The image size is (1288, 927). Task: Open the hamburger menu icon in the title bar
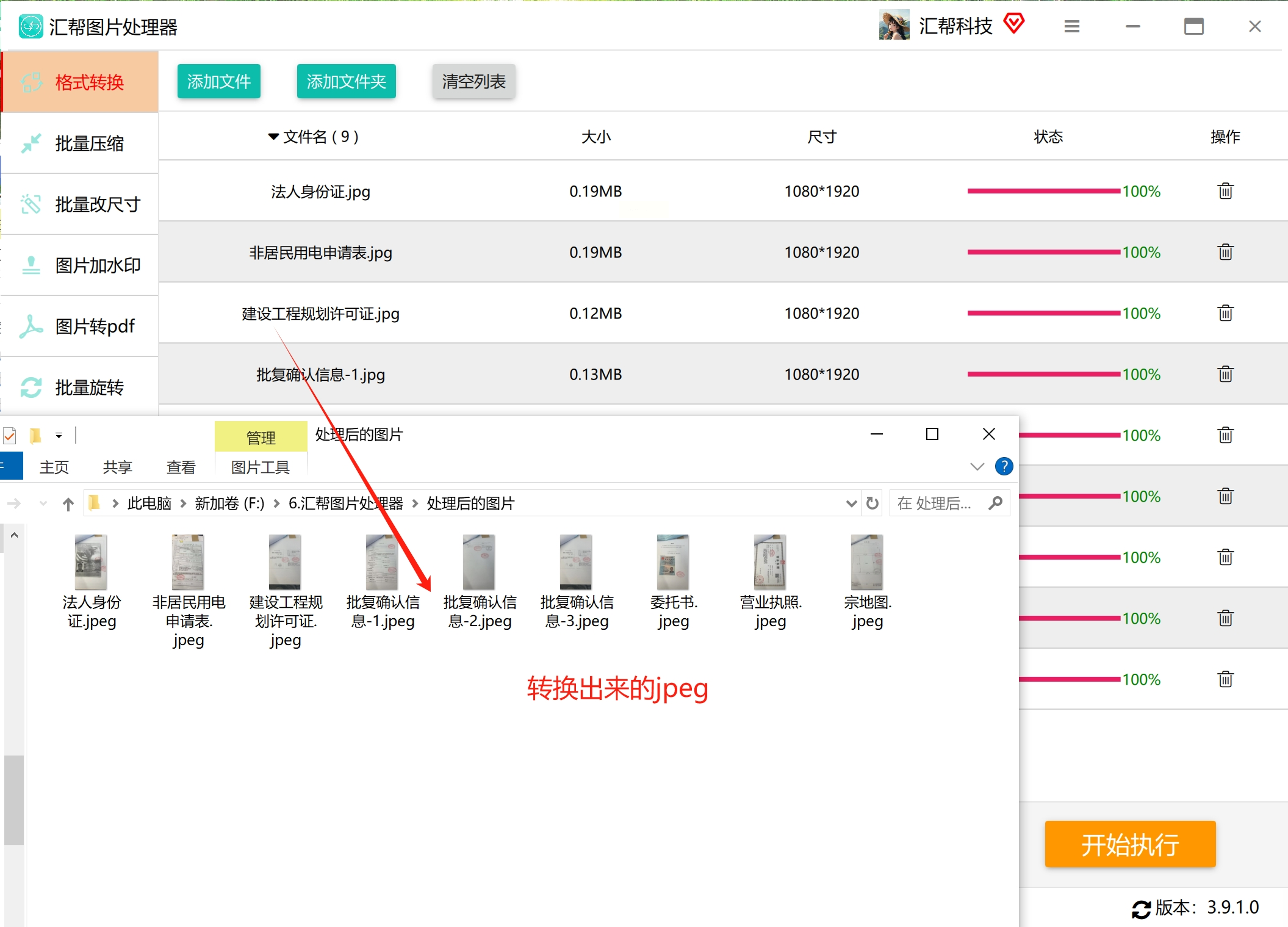1071,26
